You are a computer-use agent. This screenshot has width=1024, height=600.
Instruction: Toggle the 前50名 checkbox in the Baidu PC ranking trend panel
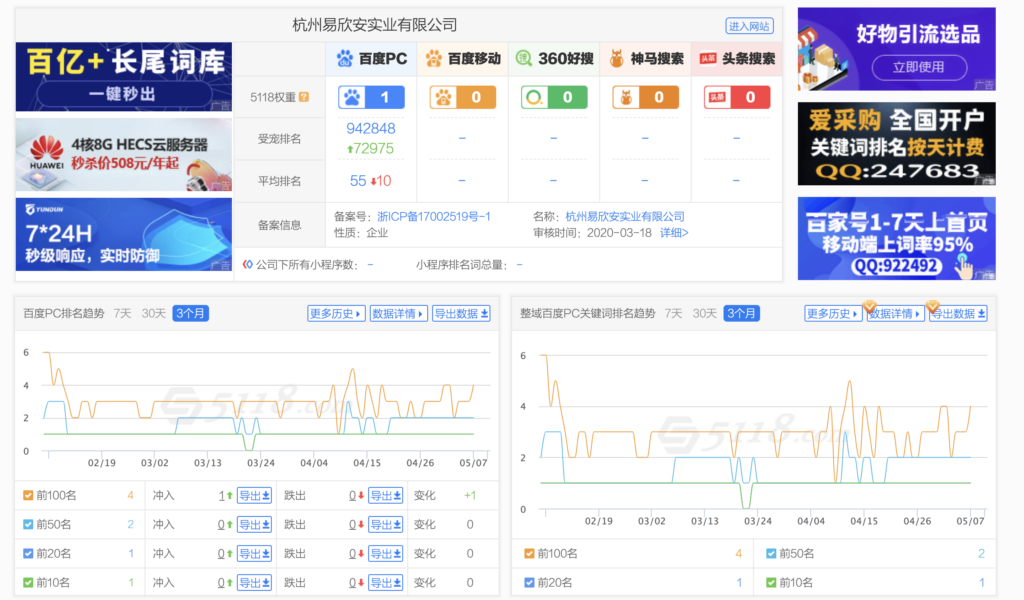(x=28, y=524)
